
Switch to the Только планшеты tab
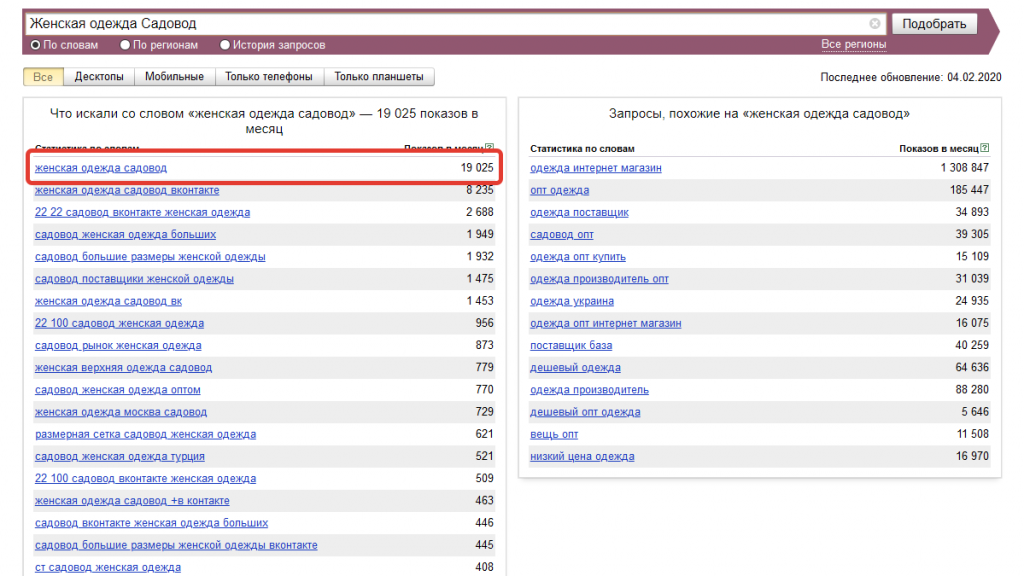click(x=379, y=77)
